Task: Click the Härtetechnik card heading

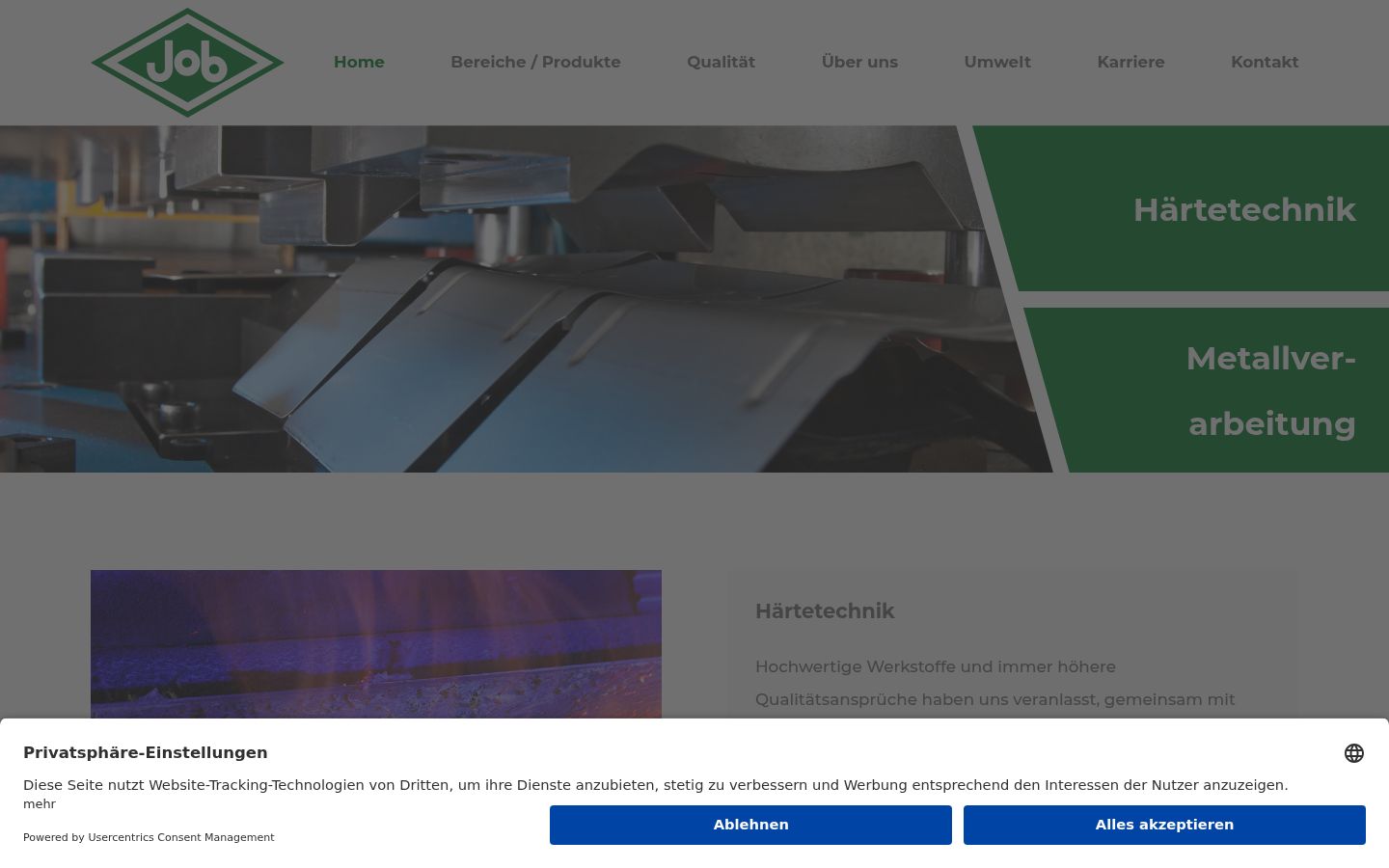Action: click(x=825, y=611)
